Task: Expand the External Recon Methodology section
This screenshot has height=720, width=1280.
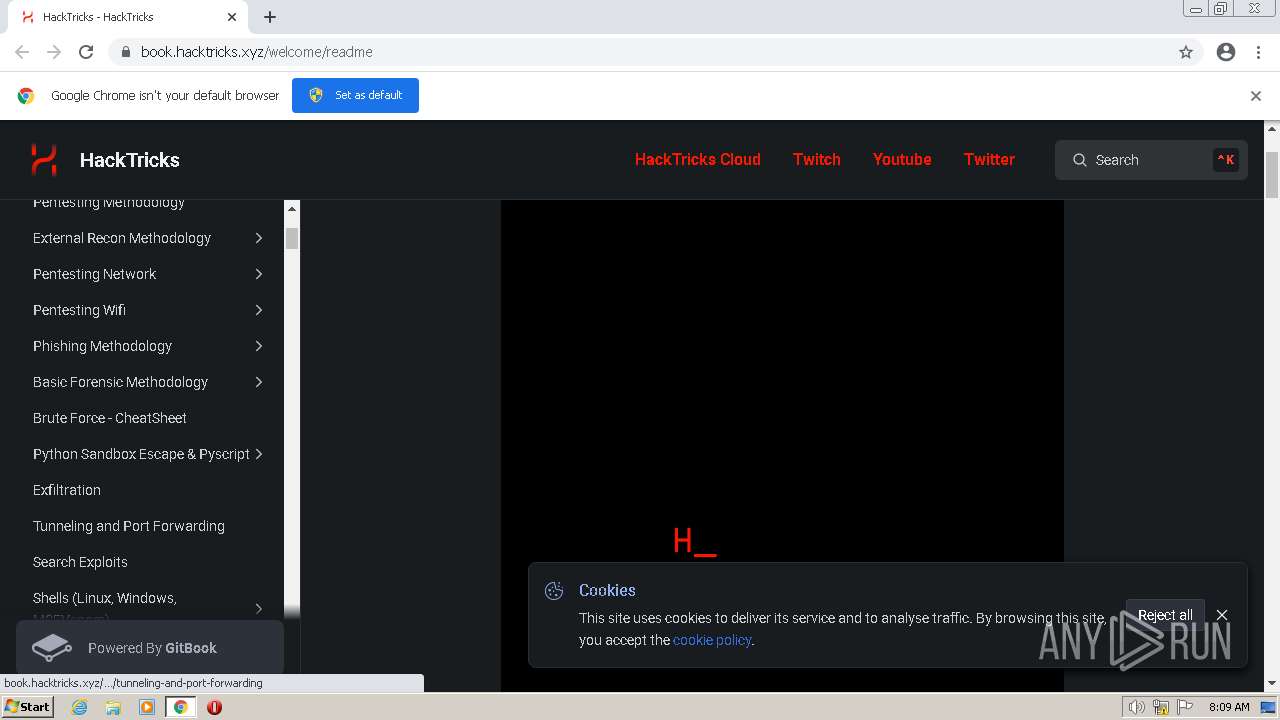Action: tap(258, 238)
